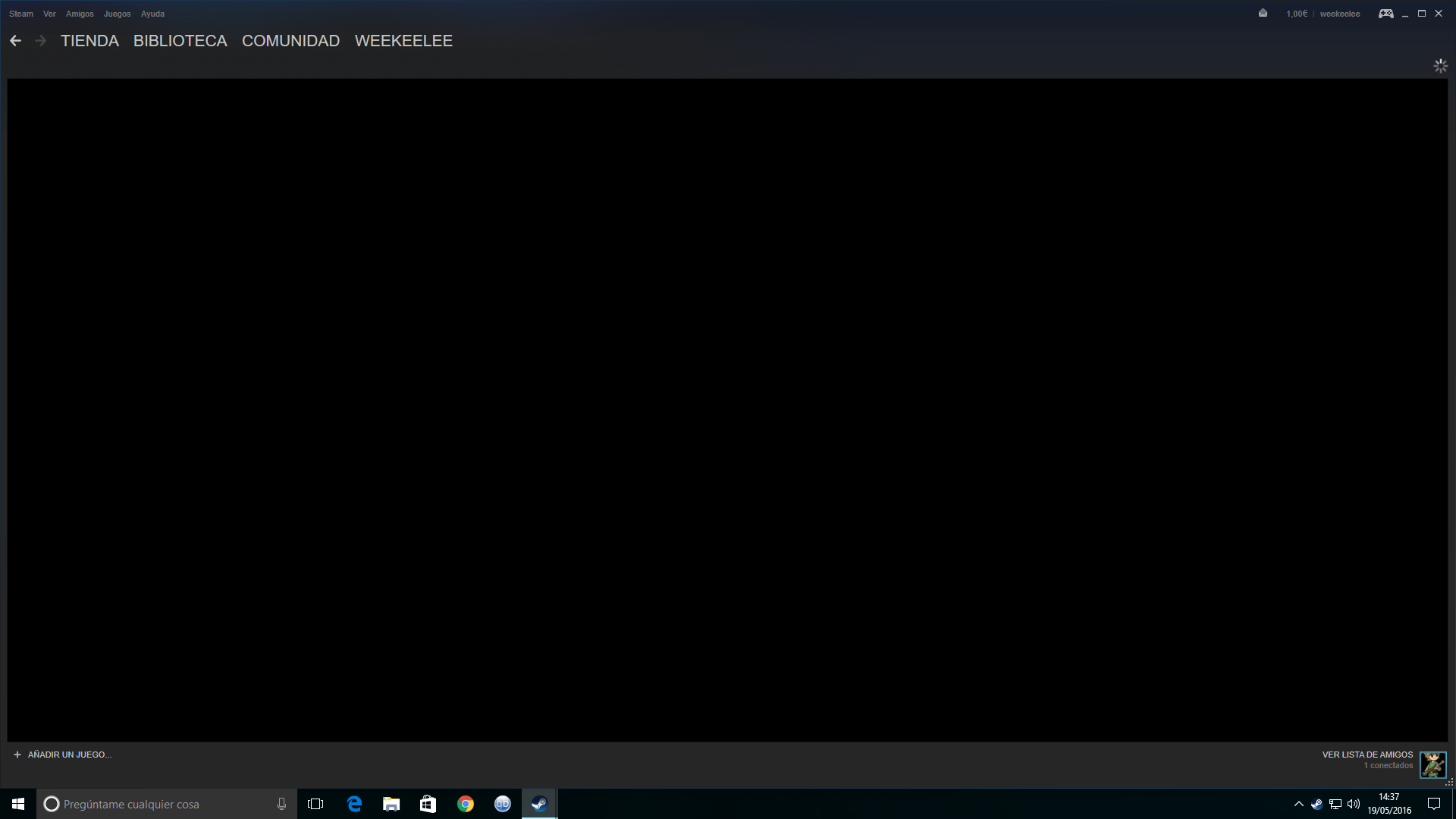Open Google Chrome from the taskbar
Screen dimensions: 1456x819
(x=466, y=804)
